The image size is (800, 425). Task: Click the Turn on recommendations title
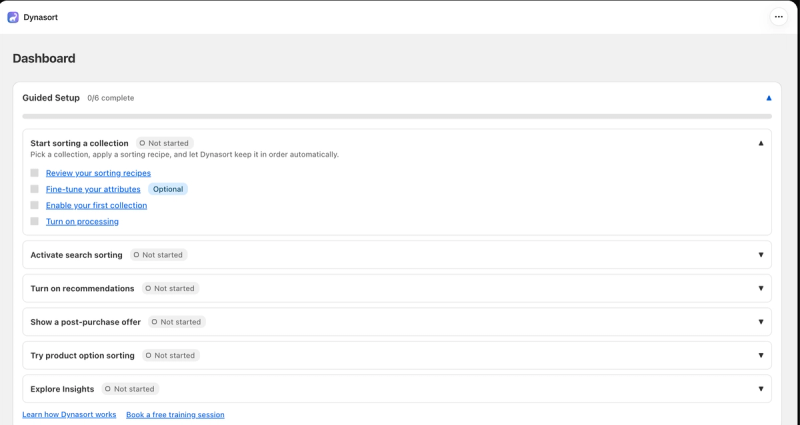pos(82,288)
